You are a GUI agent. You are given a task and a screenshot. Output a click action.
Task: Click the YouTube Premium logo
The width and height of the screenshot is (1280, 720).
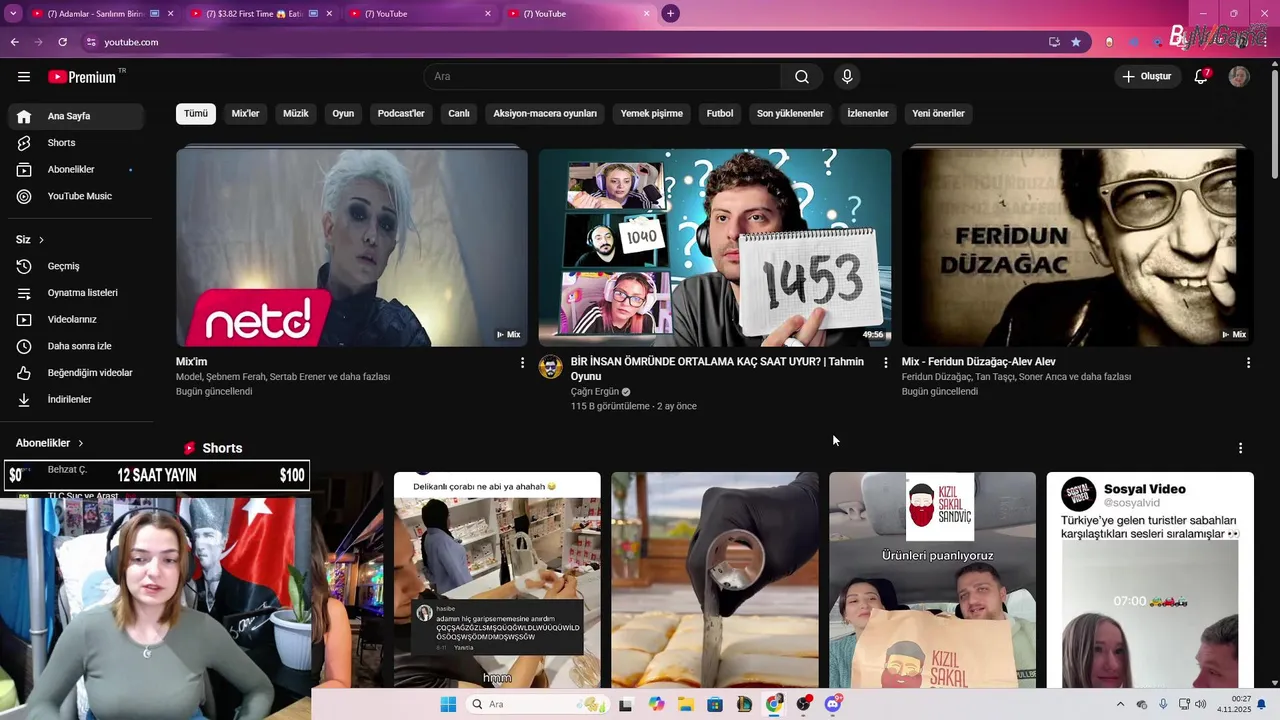tap(85, 77)
